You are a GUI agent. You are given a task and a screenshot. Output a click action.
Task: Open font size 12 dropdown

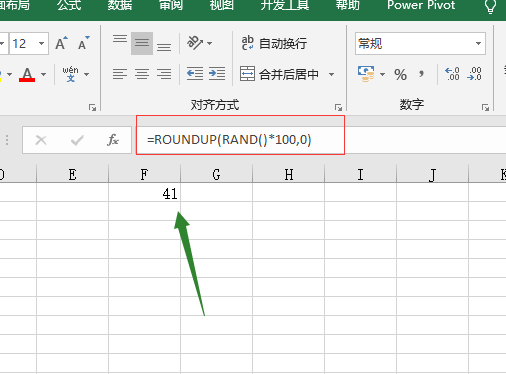pos(41,43)
